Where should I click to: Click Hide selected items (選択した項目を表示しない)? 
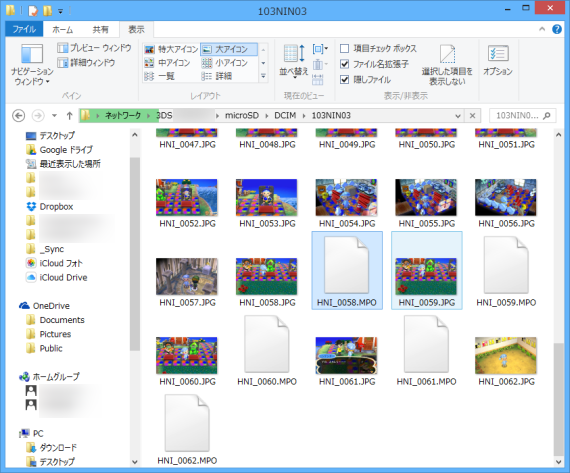[447, 65]
